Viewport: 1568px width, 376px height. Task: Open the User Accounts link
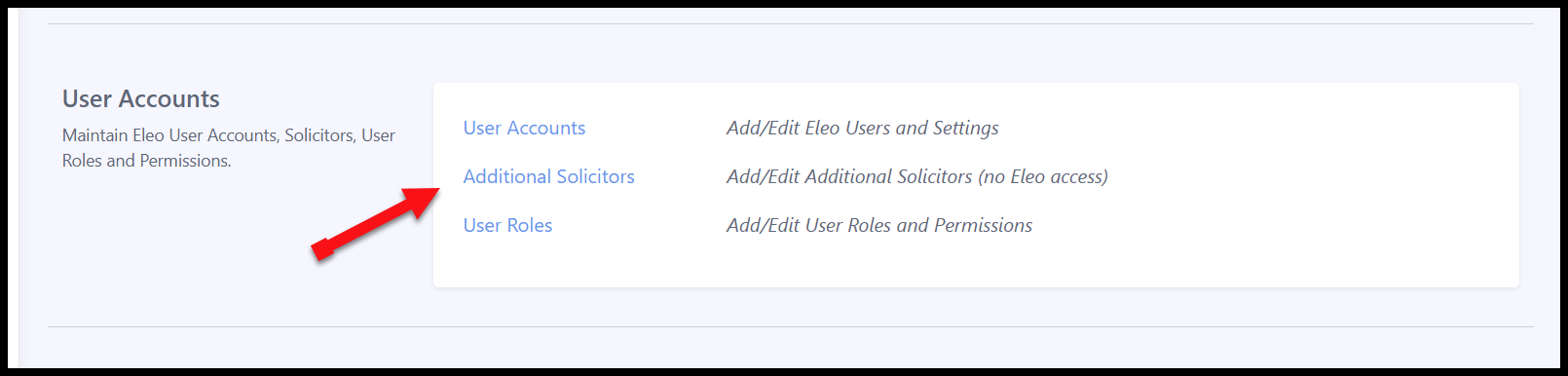(x=524, y=128)
